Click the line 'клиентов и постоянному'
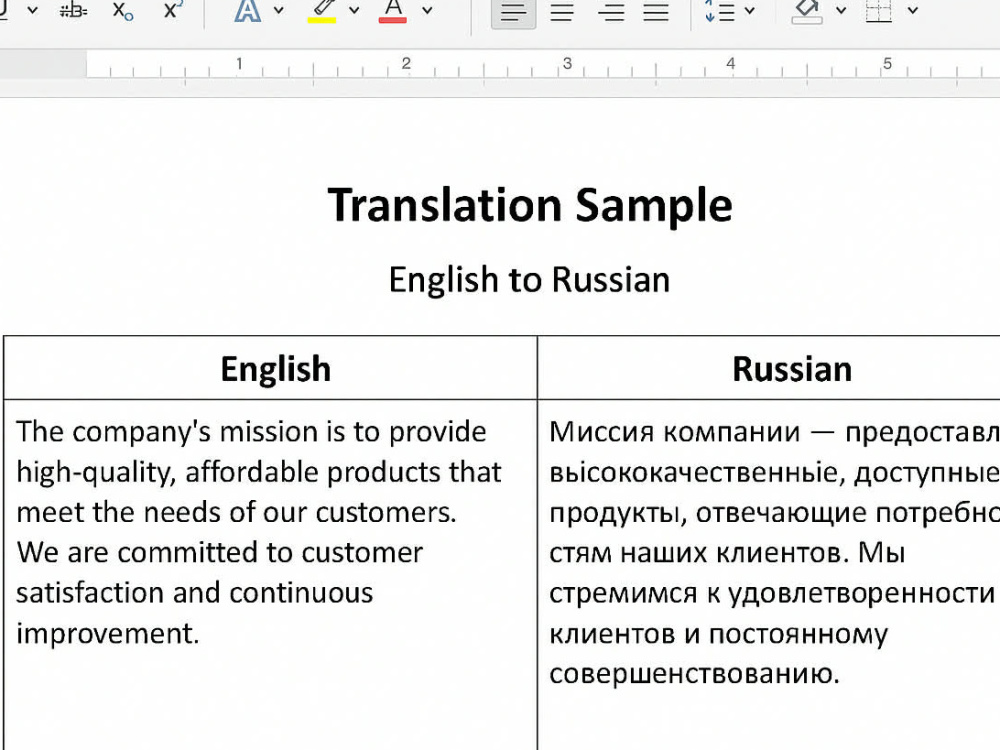This screenshot has width=1000, height=750. click(719, 635)
